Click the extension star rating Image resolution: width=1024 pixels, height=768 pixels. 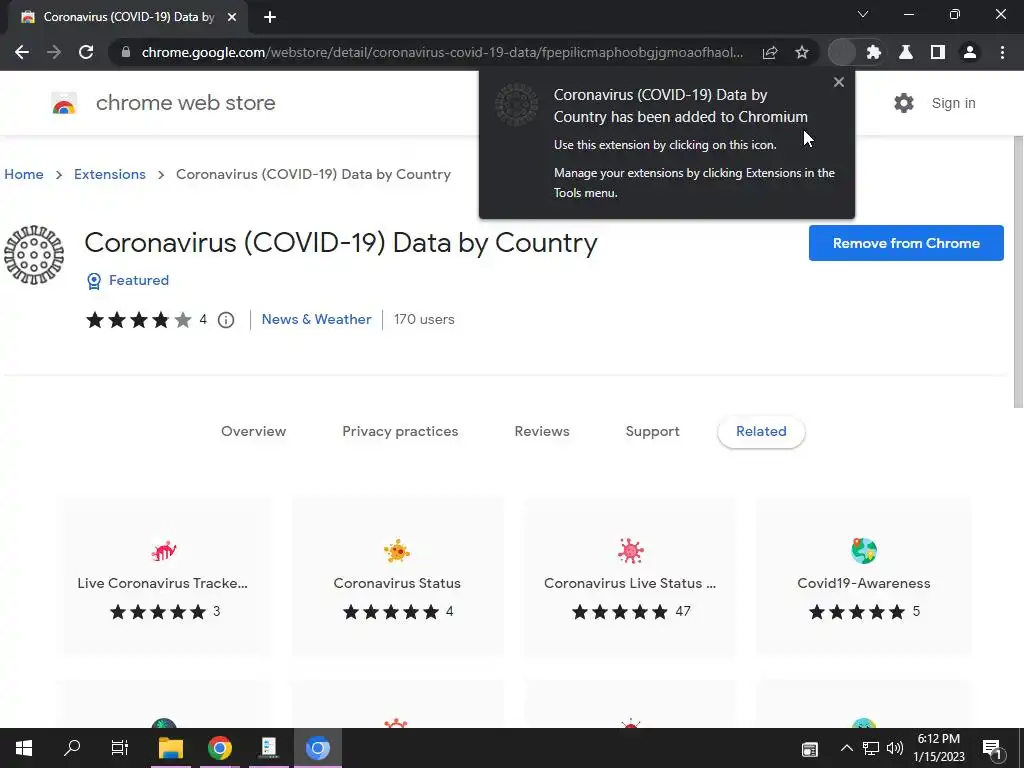138,320
